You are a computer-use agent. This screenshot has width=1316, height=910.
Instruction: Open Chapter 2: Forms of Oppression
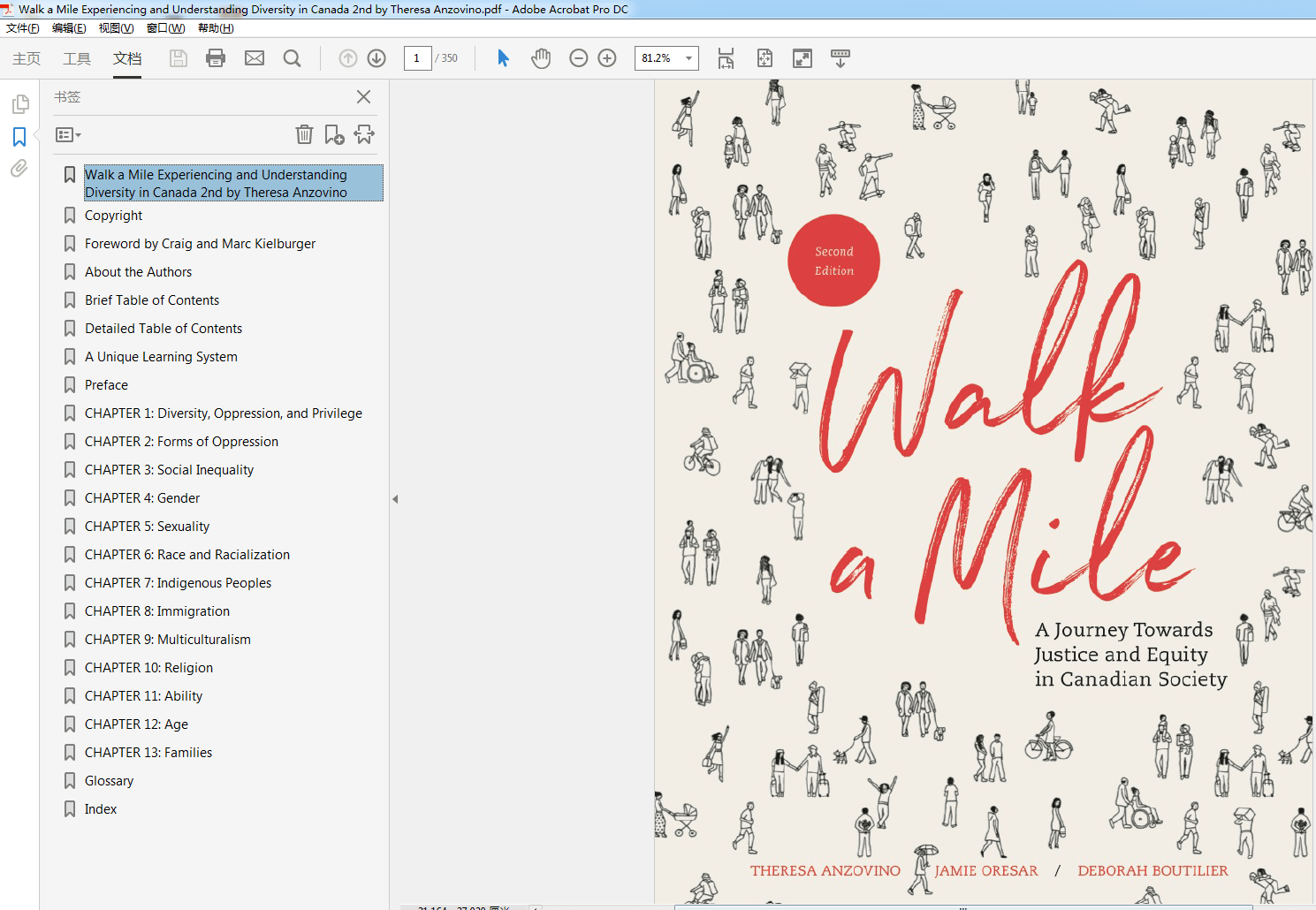pos(181,442)
